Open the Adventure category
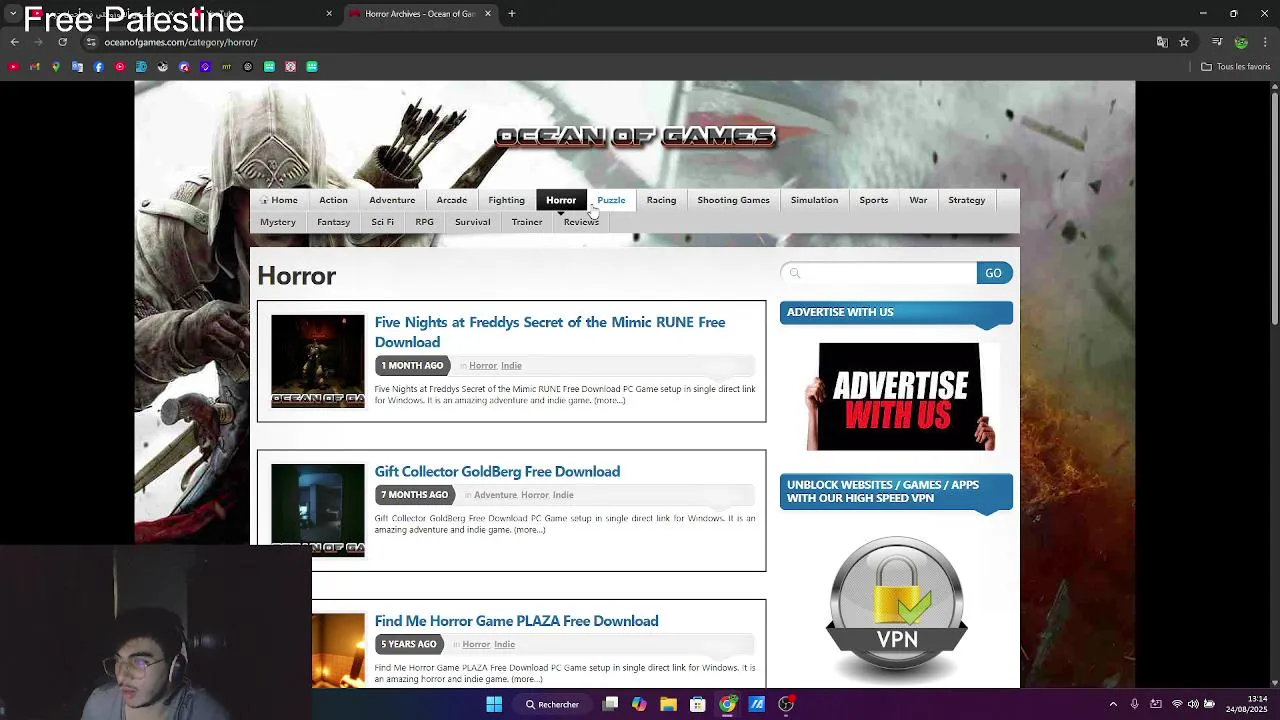 coord(392,200)
